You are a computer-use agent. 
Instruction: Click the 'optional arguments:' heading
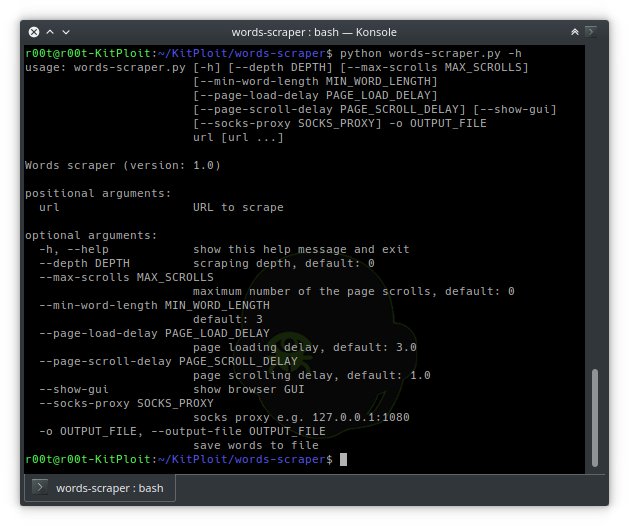(91, 235)
